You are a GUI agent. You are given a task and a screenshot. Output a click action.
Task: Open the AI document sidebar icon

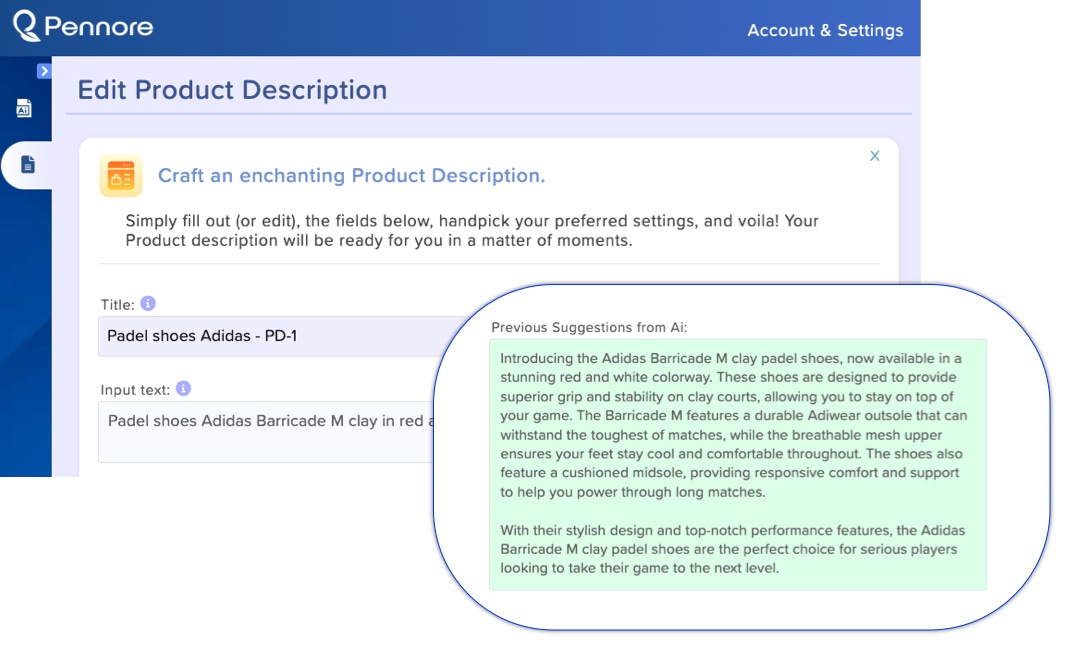24,108
